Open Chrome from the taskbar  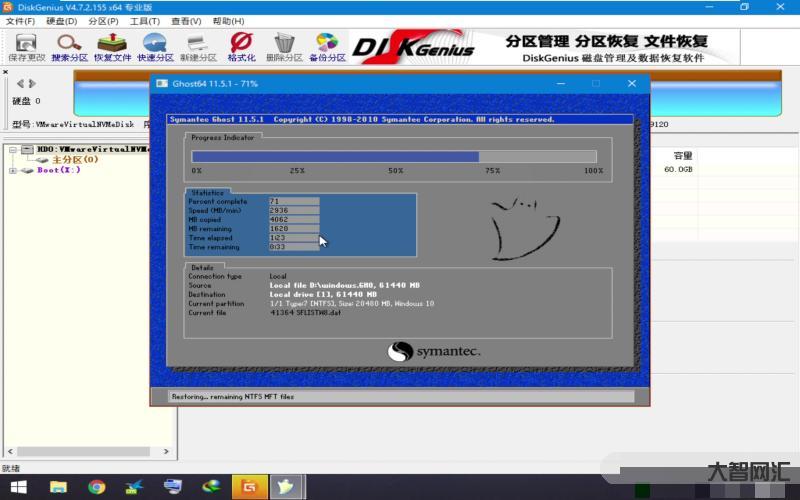point(96,487)
